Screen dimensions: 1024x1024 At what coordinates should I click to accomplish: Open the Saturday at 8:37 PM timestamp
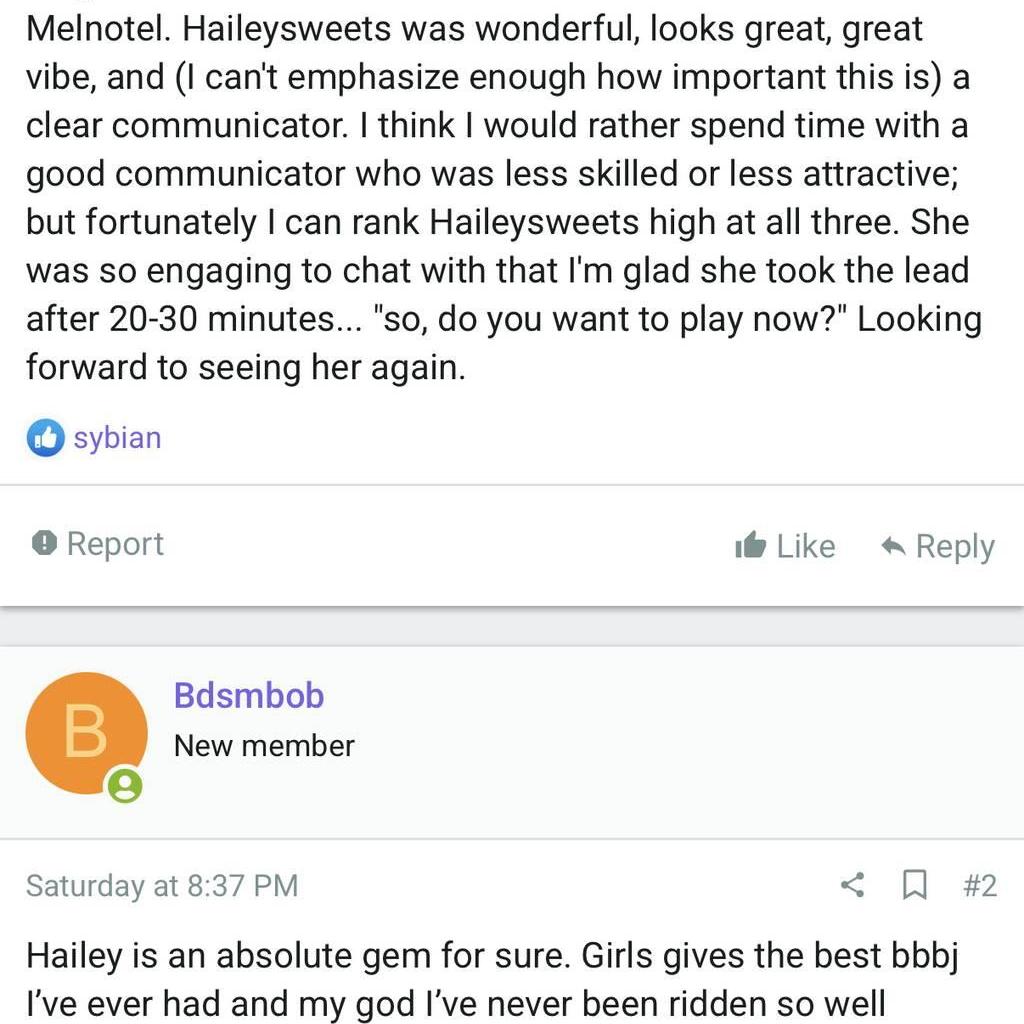click(x=162, y=886)
